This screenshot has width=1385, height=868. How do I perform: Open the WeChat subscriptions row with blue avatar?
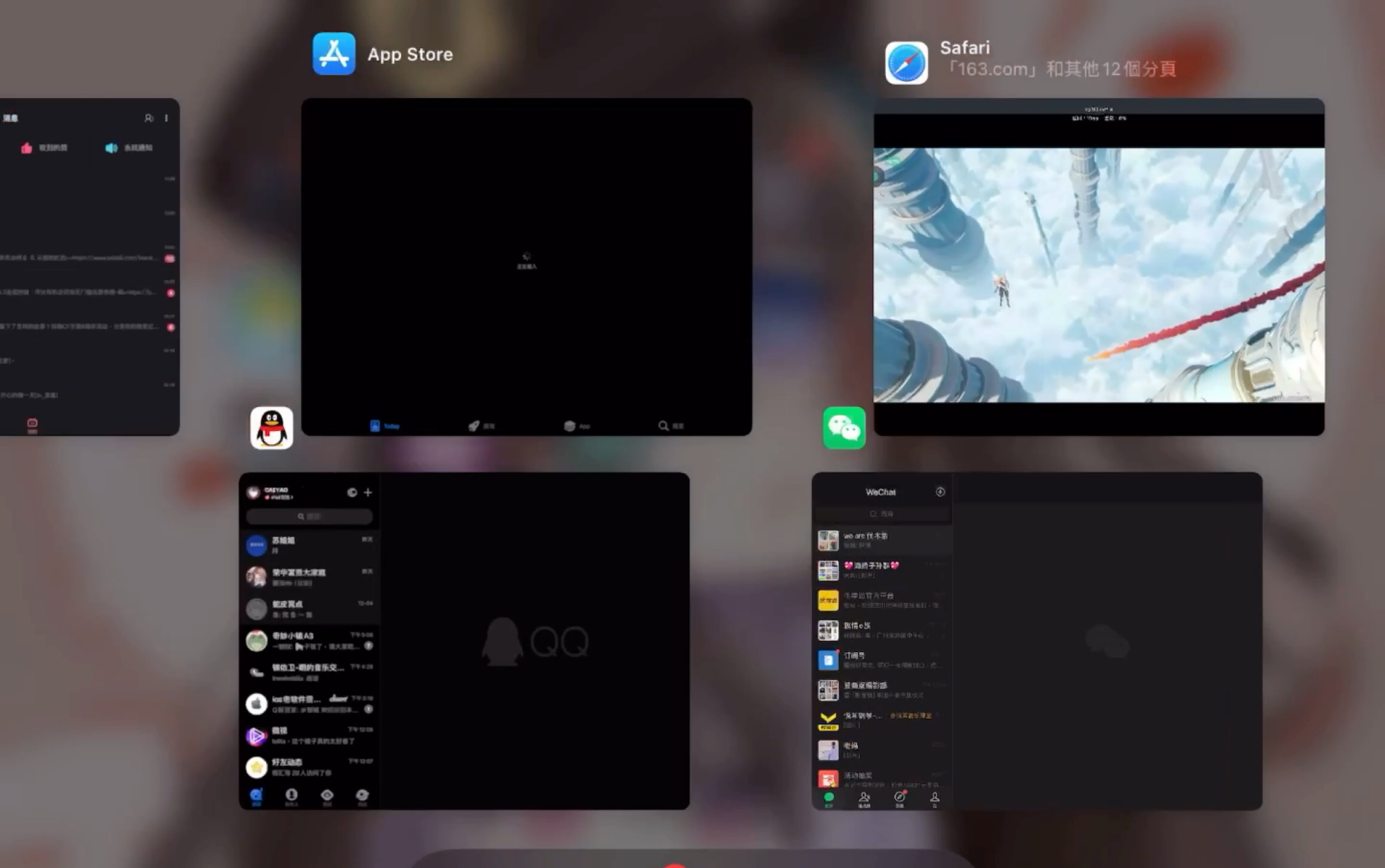click(x=882, y=660)
